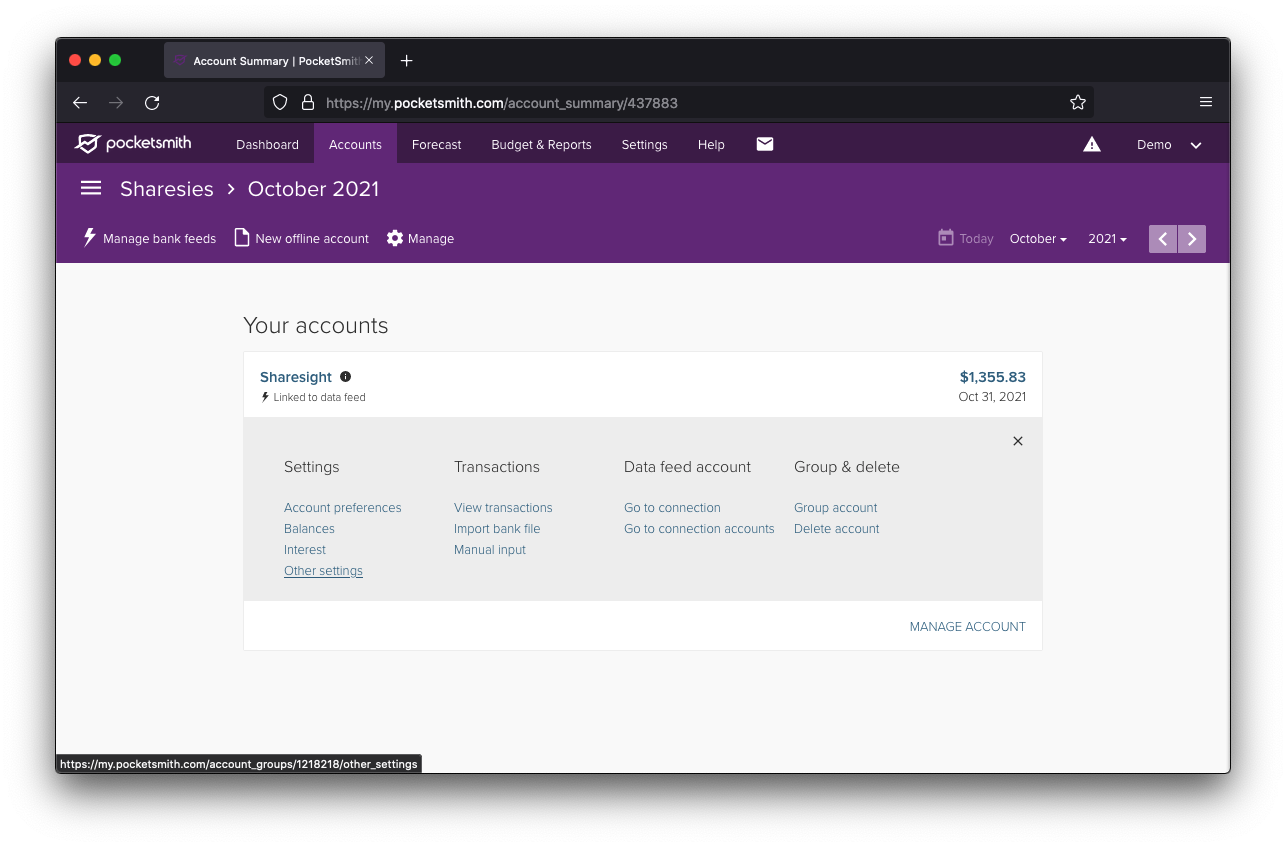
Task: Bookmark this page with the star icon
Action: pos(1077,102)
